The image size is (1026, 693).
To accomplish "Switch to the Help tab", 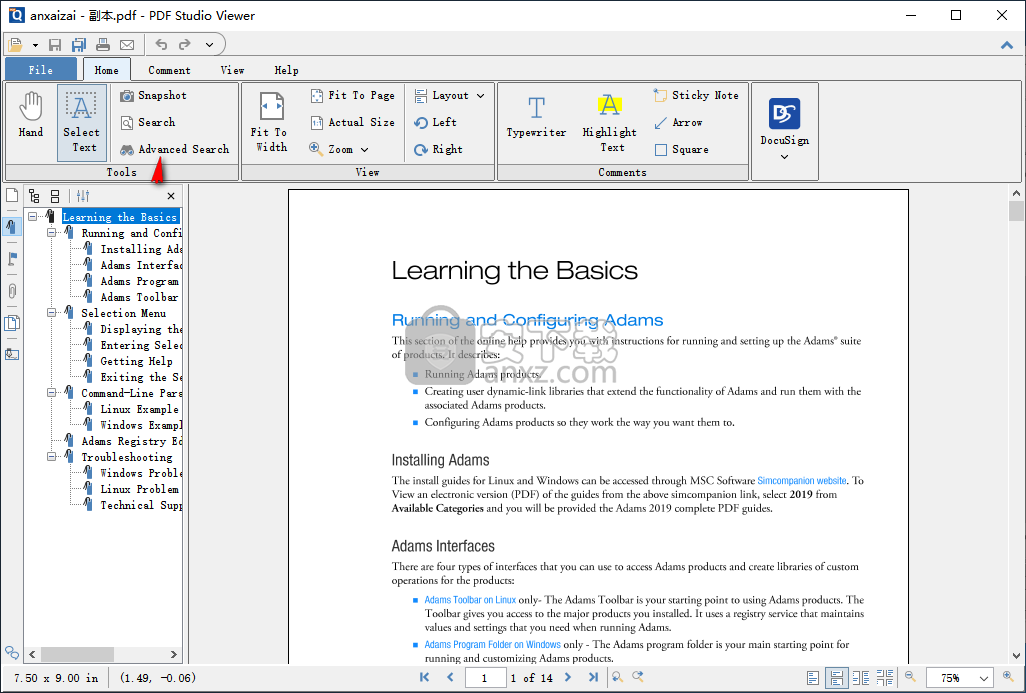I will (286, 70).
